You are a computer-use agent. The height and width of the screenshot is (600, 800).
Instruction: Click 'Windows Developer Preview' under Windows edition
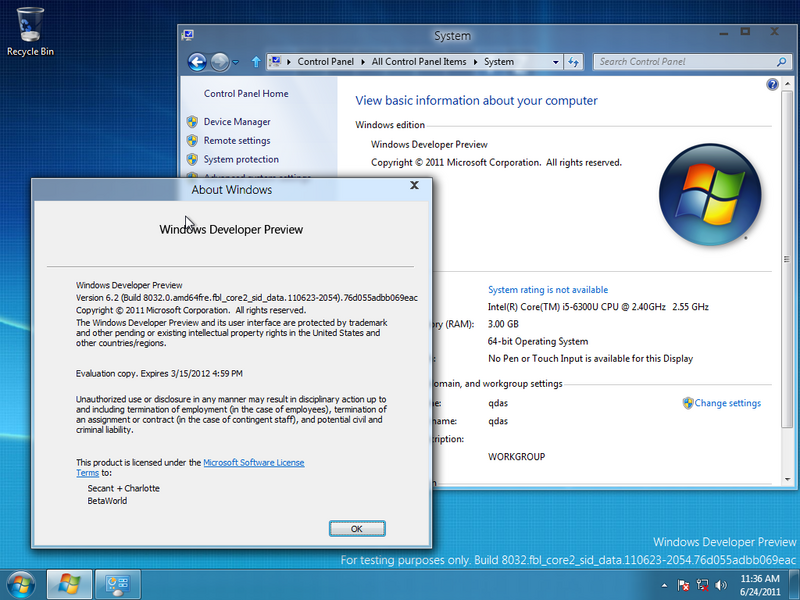point(429,144)
